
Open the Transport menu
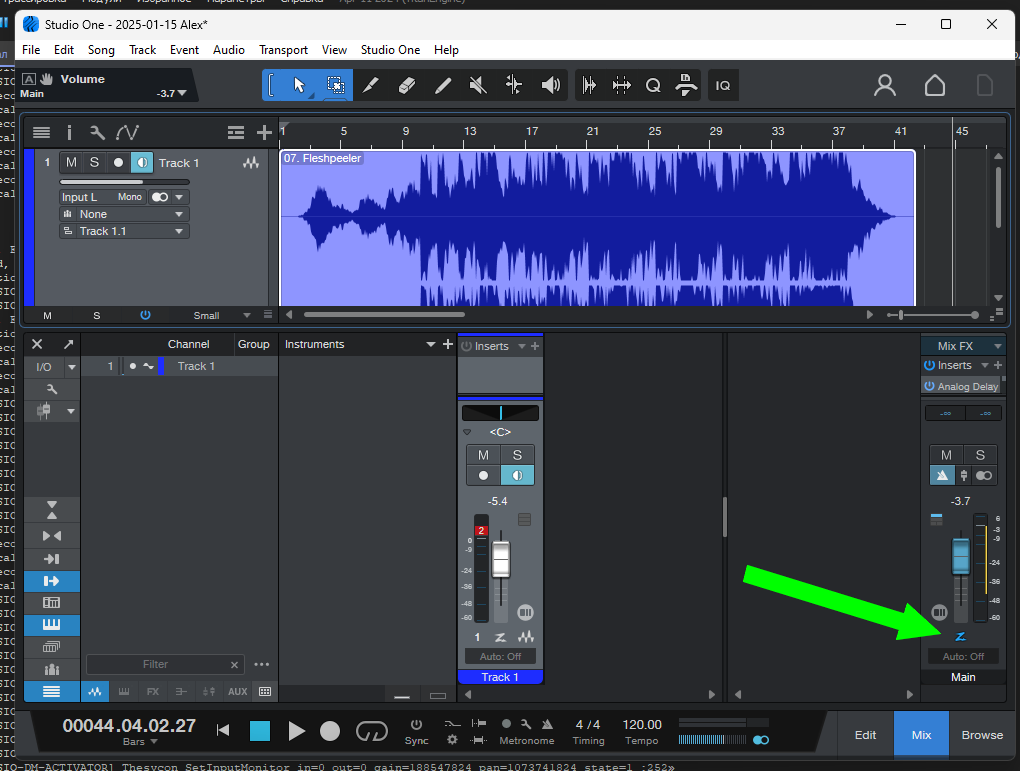pyautogui.click(x=283, y=49)
